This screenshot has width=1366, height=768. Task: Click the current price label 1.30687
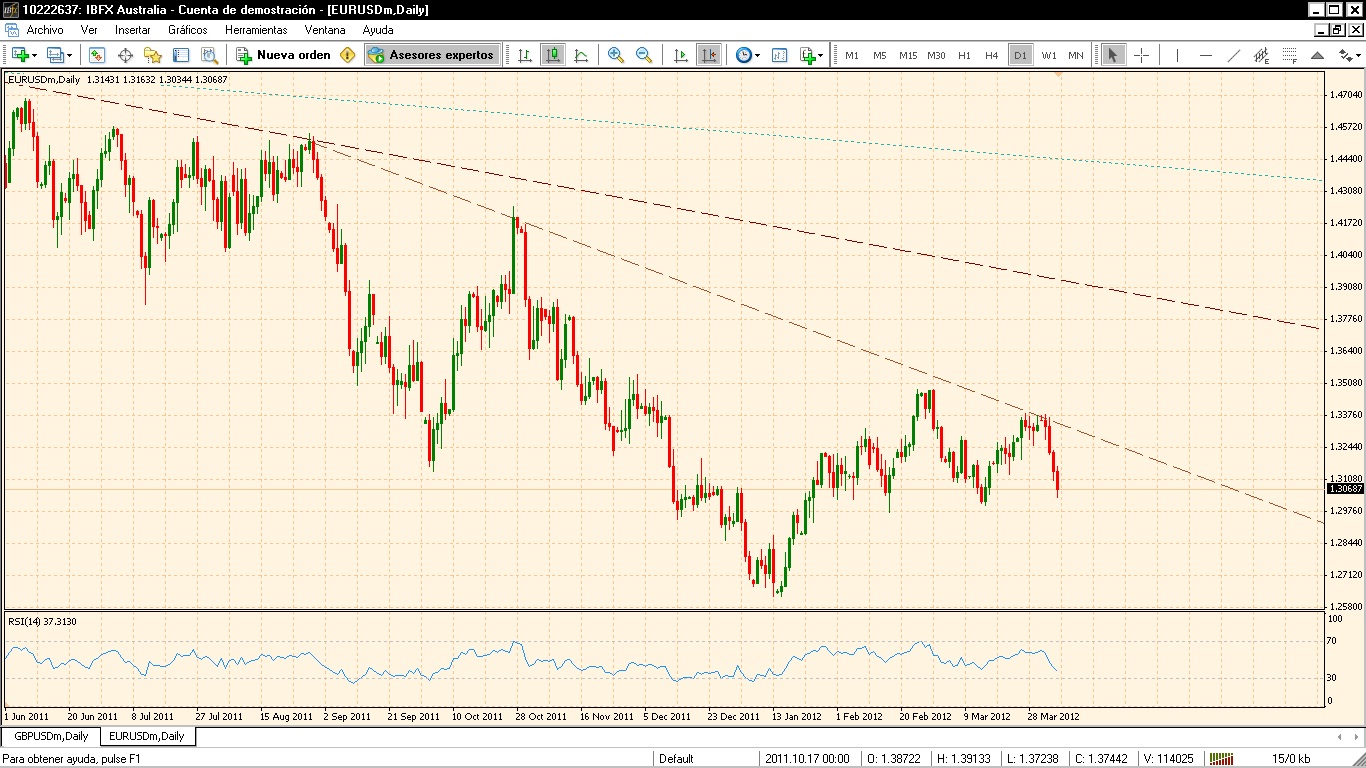click(1345, 489)
